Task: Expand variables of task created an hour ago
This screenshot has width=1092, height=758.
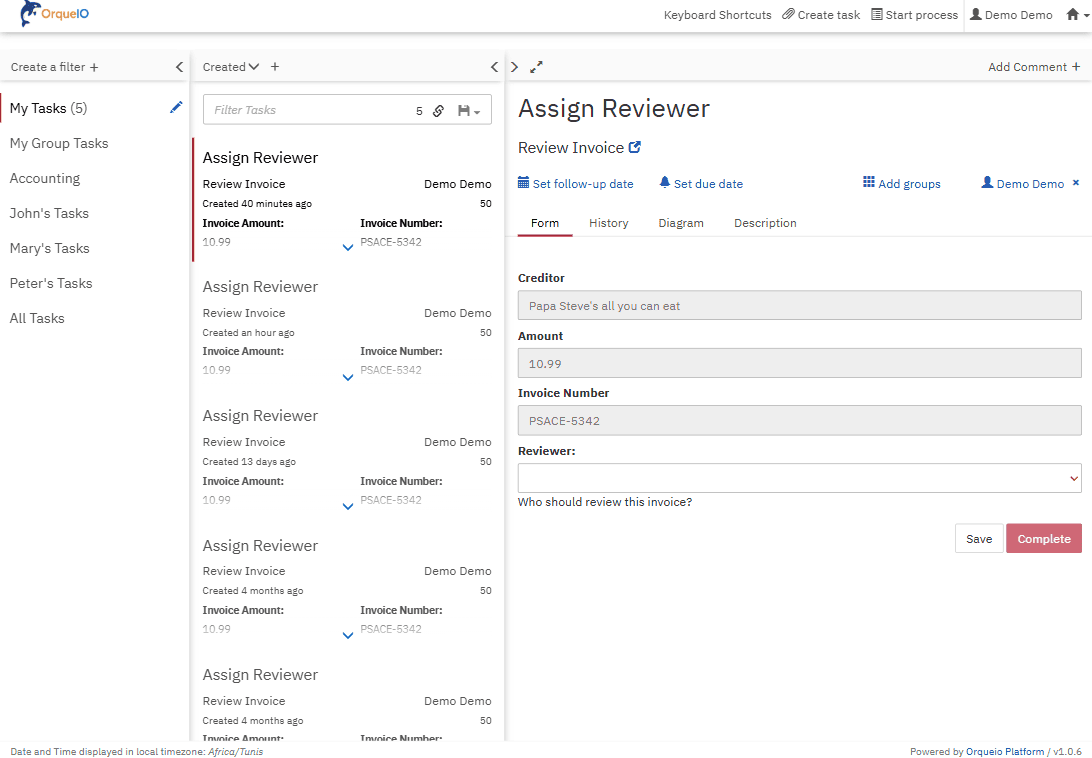Action: tap(348, 378)
